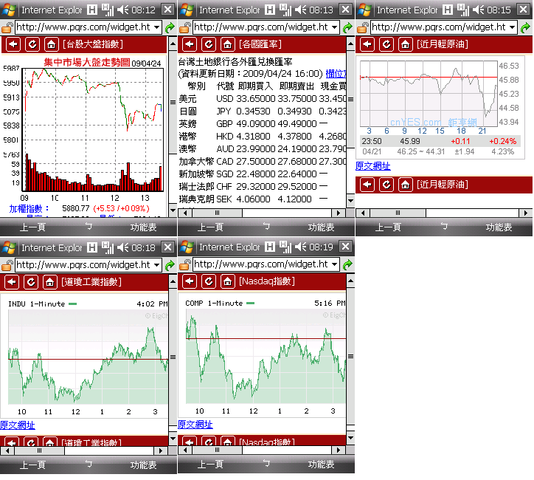This screenshot has width=534, height=480.
Task: Reload the 各國匯率 exchange rate widget
Action: point(209,44)
